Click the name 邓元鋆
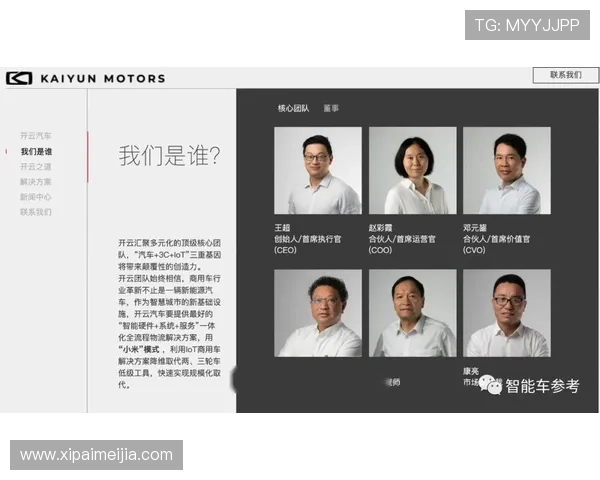The width and height of the screenshot is (600, 480). point(475,228)
